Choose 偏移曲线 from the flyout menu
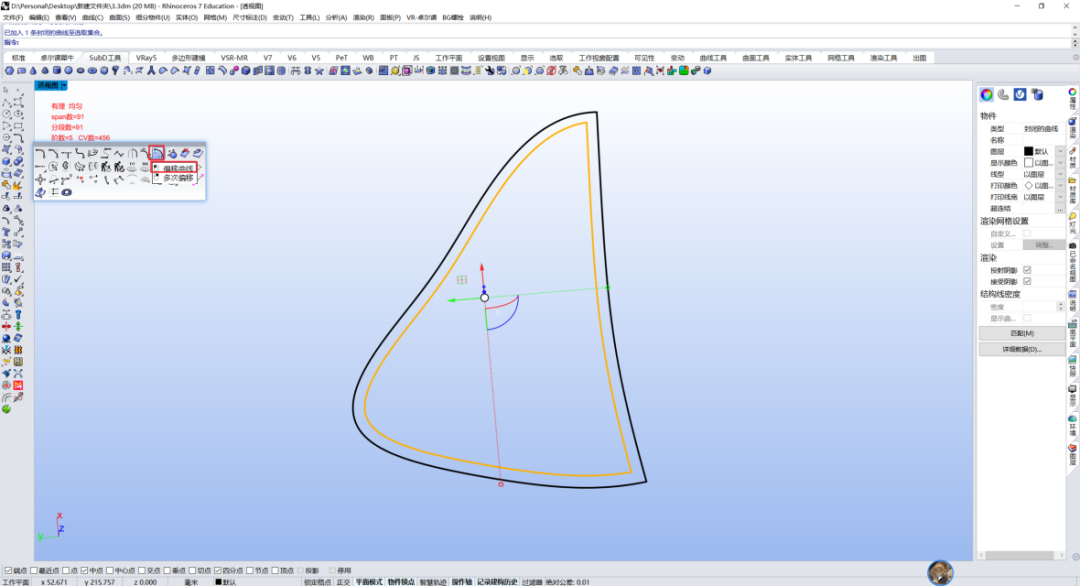The image size is (1080, 586). pyautogui.click(x=178, y=168)
